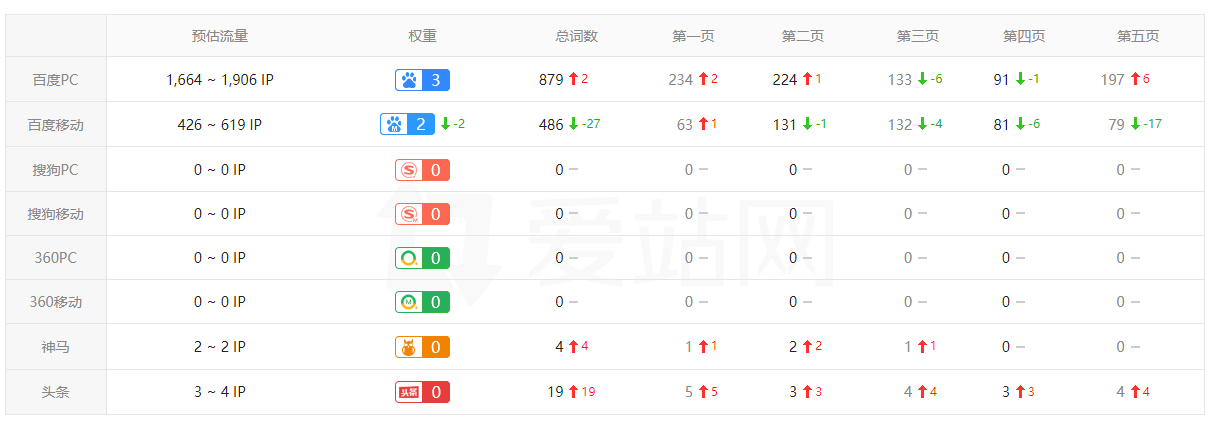This screenshot has height=423, width=1213.
Task: Click the 360PC green weight badge
Action: [x=422, y=258]
